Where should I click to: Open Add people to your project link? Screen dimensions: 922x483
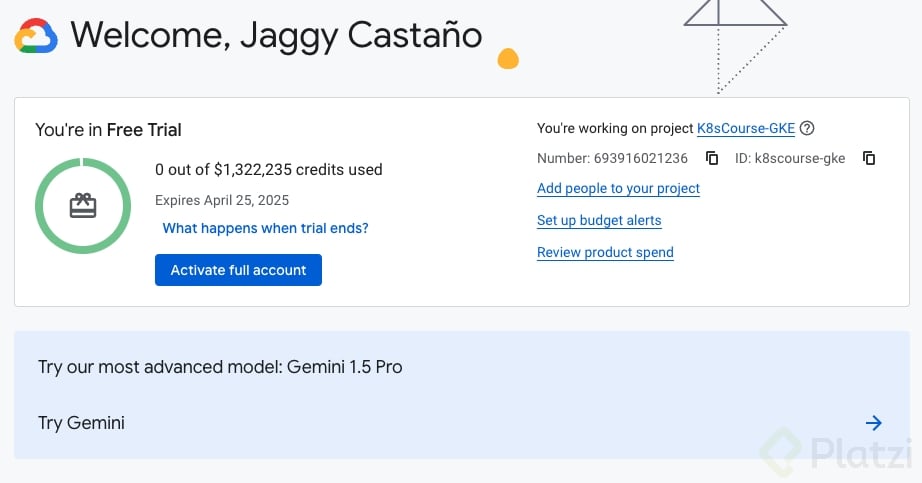coord(618,188)
